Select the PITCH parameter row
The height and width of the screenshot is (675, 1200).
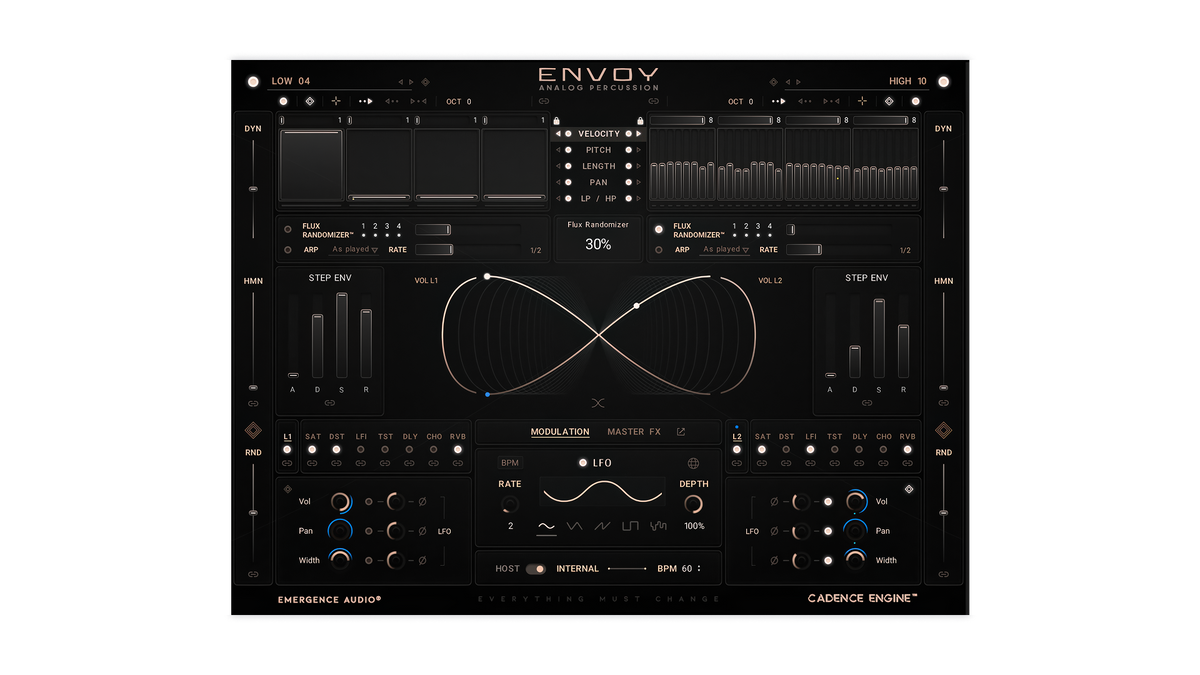pyautogui.click(x=599, y=150)
